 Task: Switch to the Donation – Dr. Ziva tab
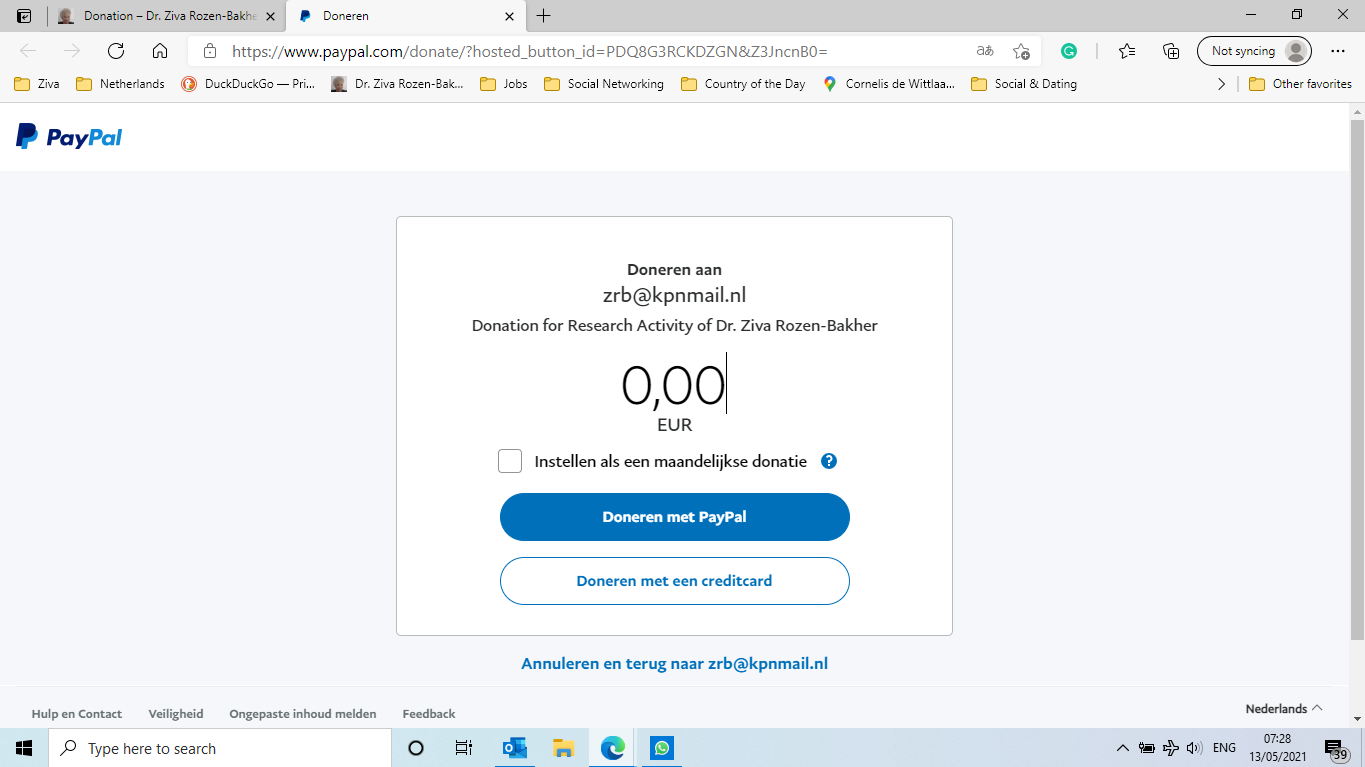click(x=166, y=16)
